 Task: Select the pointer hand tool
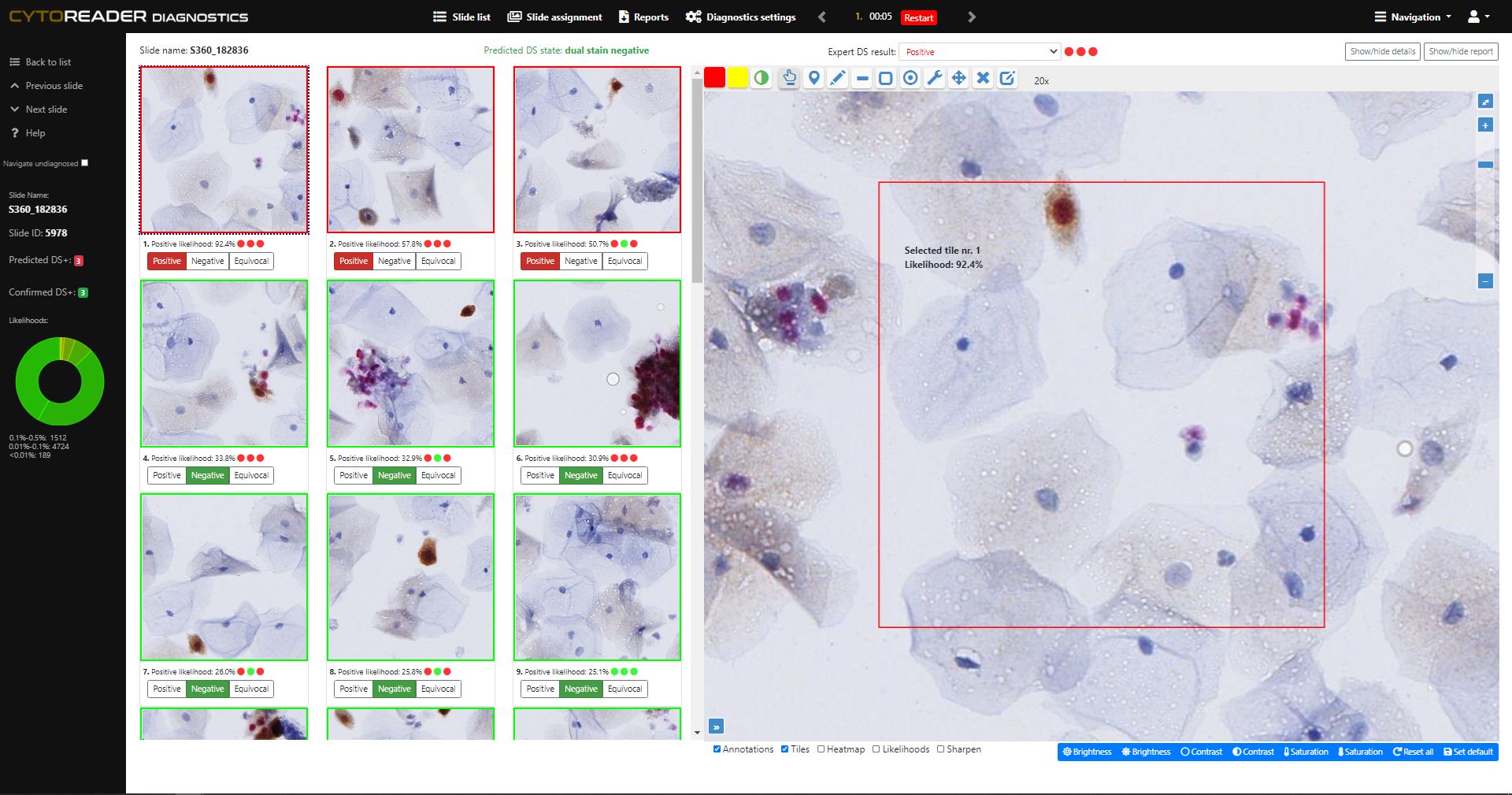tap(789, 78)
